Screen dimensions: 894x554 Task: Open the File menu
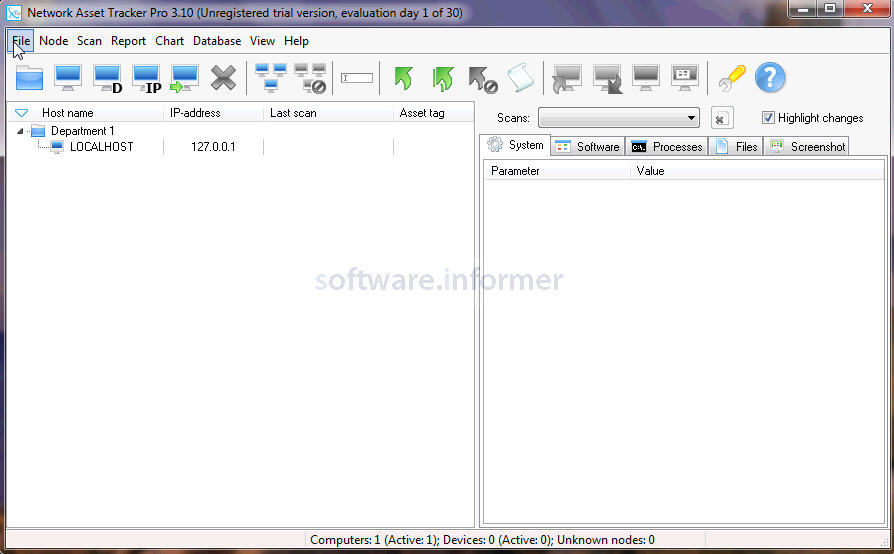coord(21,41)
